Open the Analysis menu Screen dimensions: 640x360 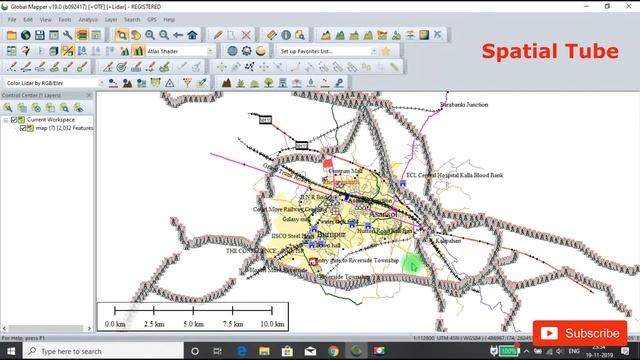(88, 20)
